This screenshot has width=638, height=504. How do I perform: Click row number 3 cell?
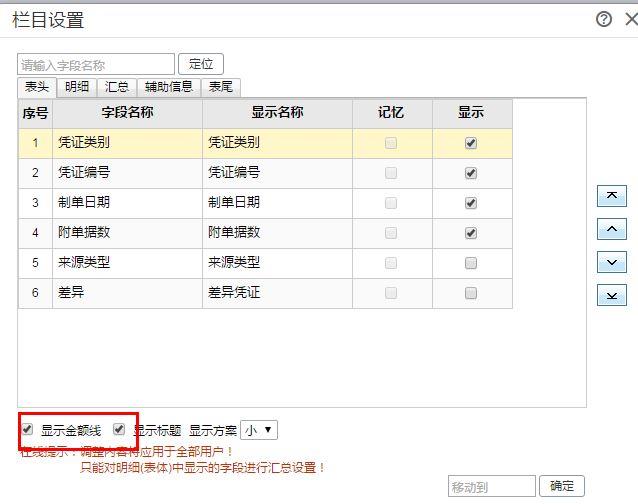click(x=35, y=203)
